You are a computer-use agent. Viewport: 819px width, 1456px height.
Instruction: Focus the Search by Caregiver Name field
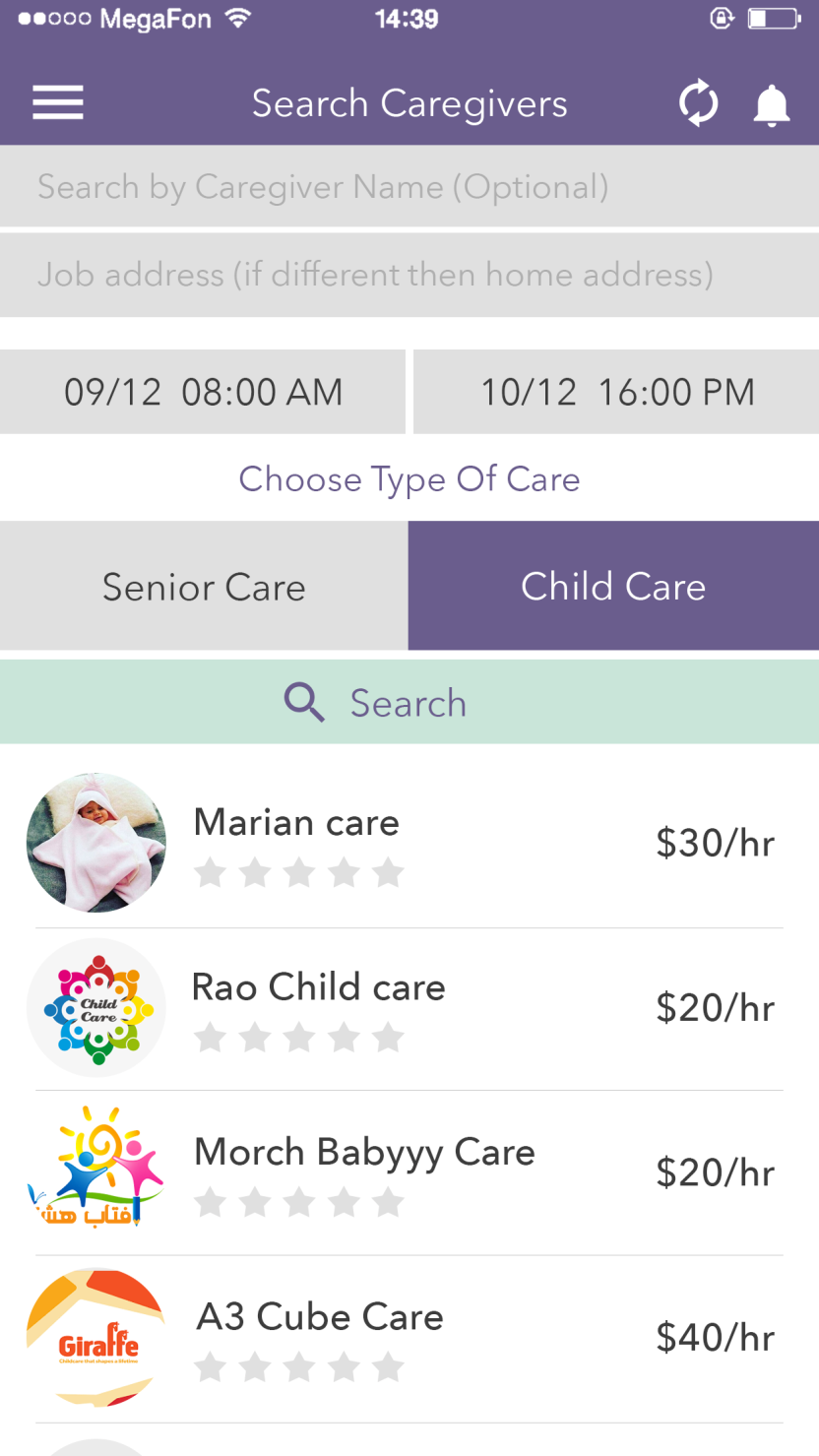[409, 187]
